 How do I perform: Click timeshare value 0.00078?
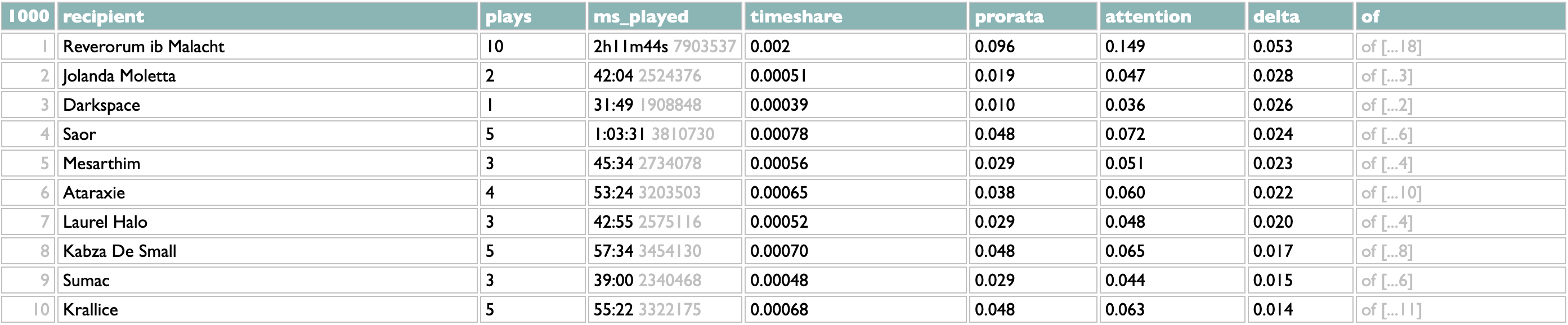tap(779, 134)
